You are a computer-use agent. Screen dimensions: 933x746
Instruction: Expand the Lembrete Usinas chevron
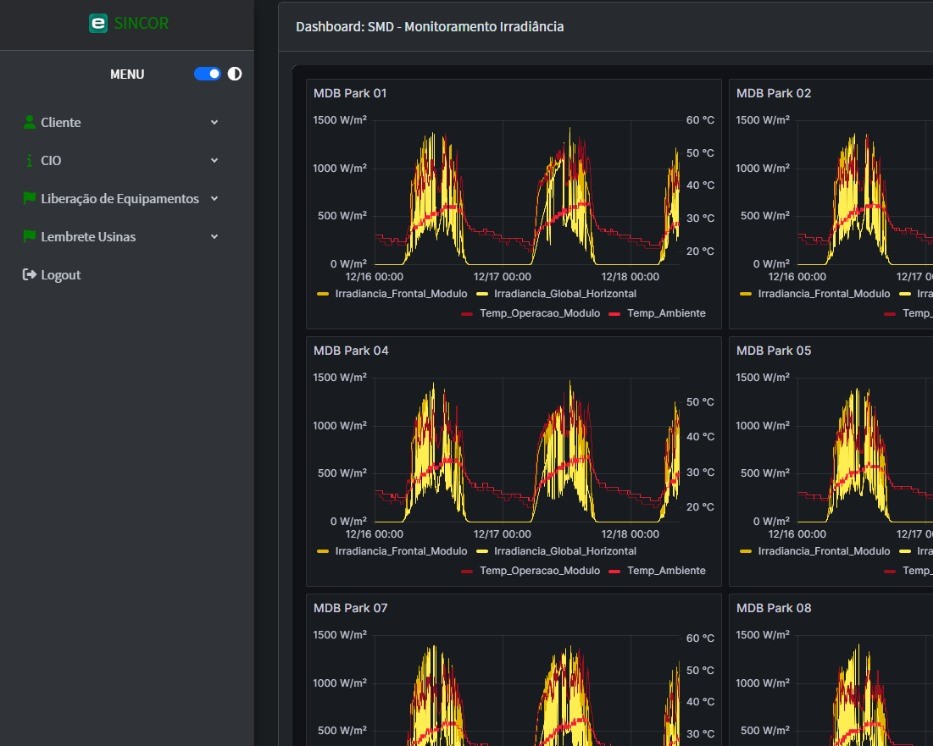pos(214,237)
